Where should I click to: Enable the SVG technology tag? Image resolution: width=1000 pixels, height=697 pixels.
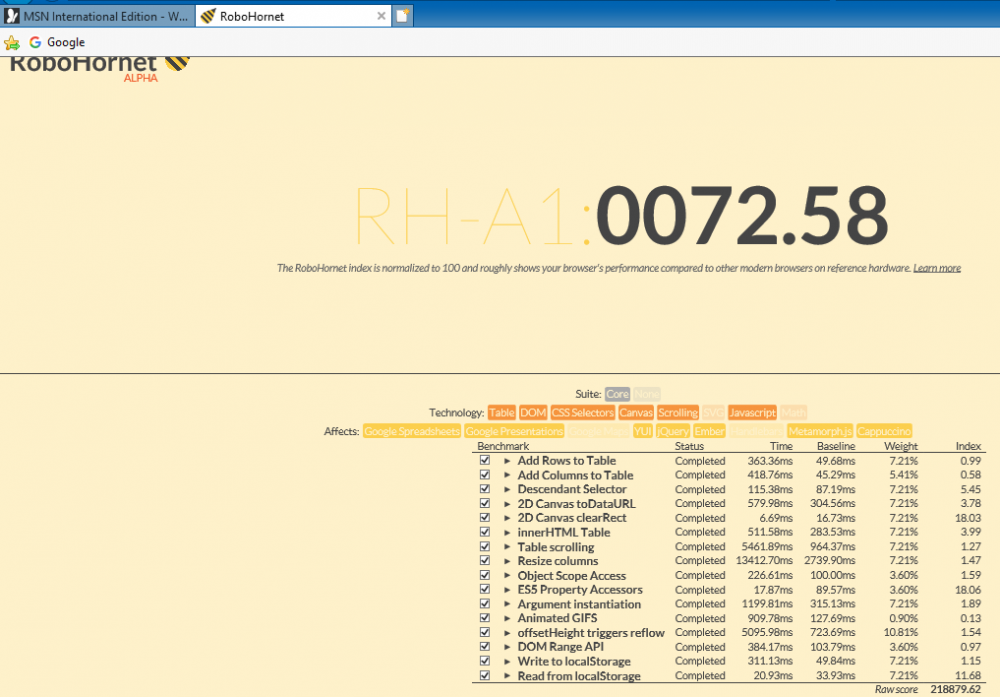713,413
